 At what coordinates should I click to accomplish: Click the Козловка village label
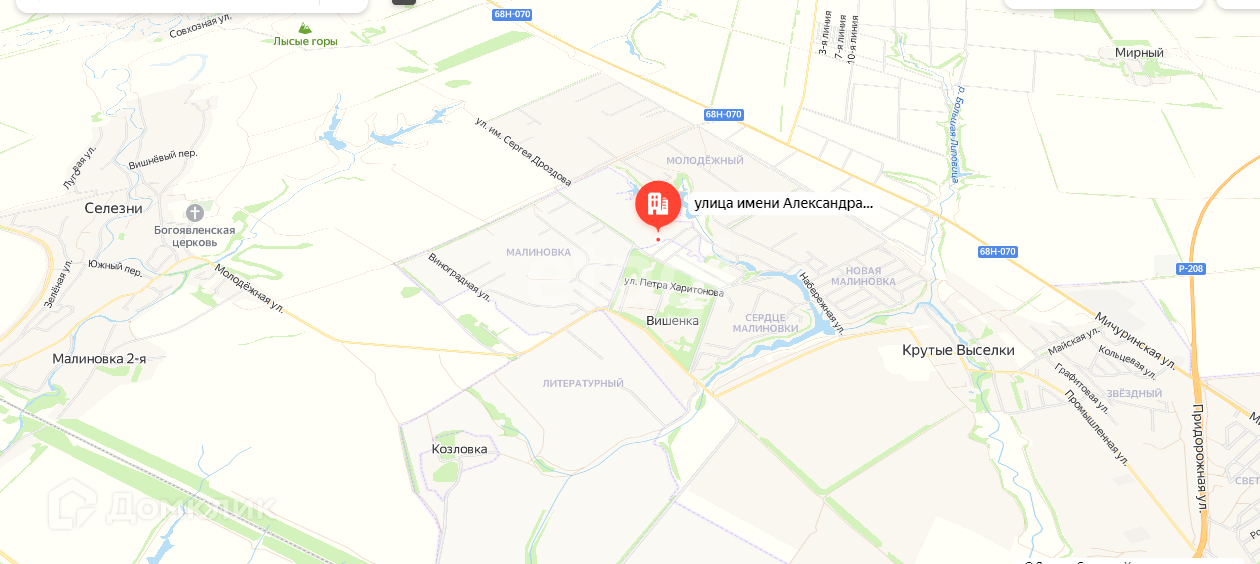(x=459, y=449)
